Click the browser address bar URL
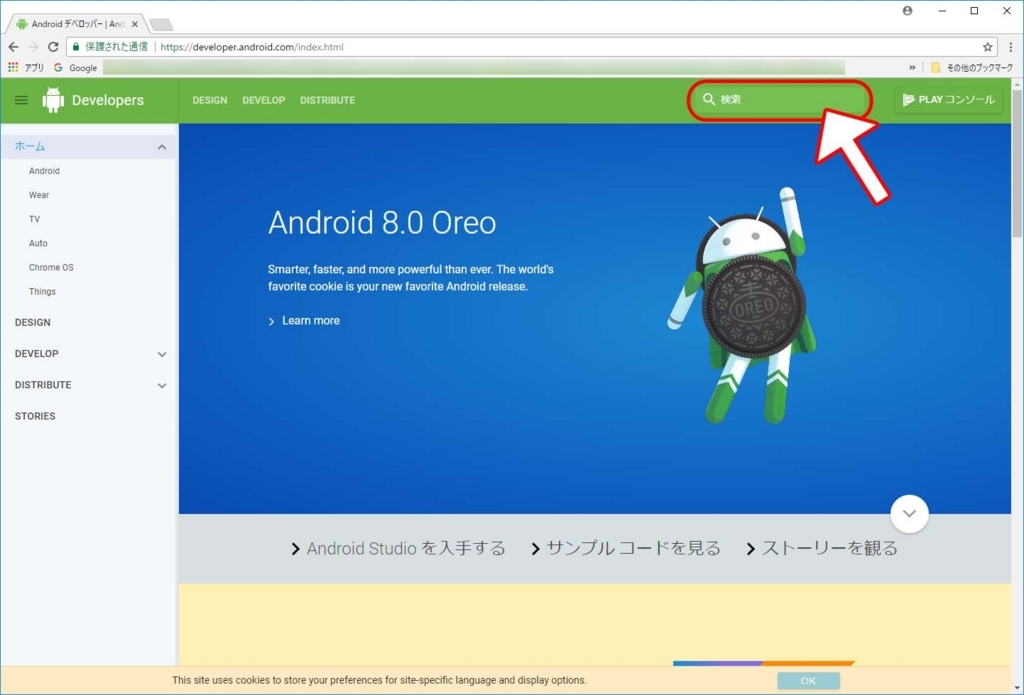 [252, 47]
